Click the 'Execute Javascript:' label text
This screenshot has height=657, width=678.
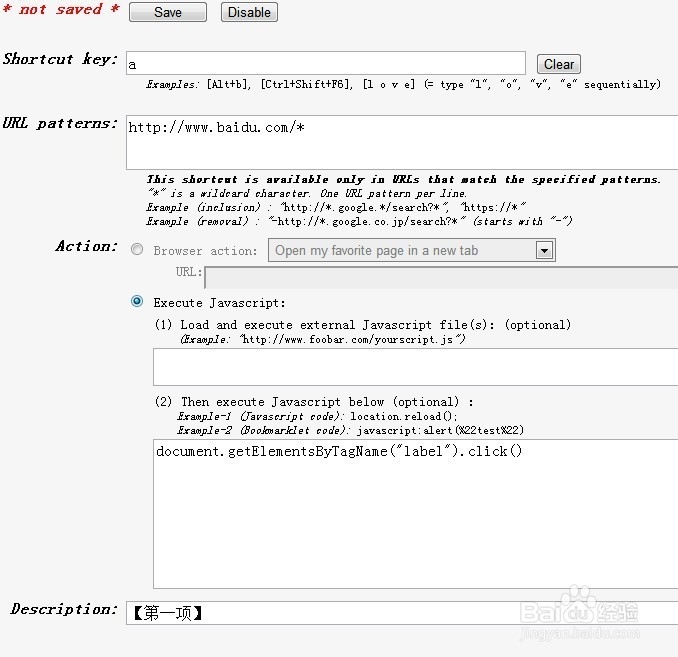pos(219,303)
